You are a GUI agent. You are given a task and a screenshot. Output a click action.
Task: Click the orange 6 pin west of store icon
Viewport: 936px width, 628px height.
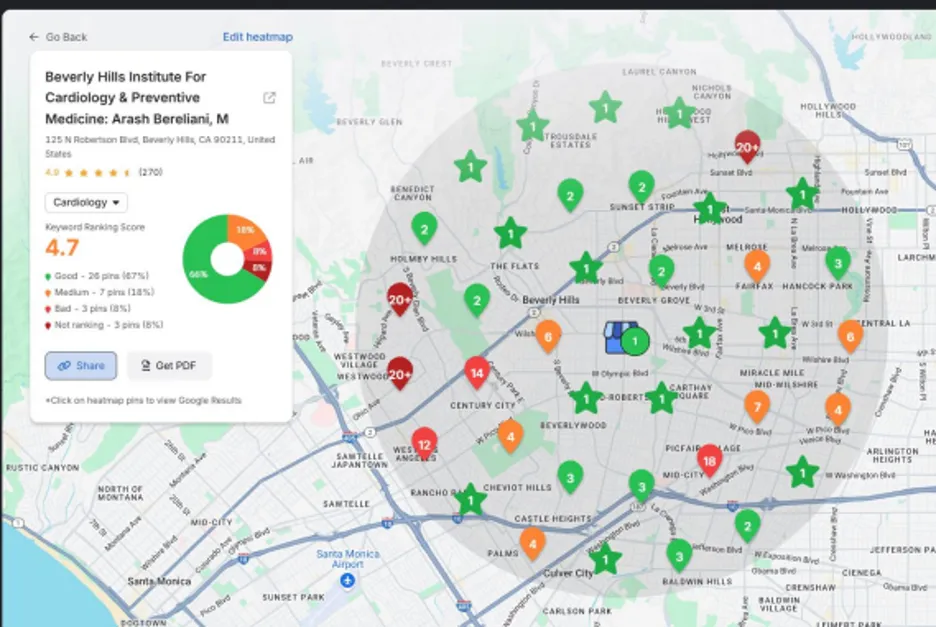(x=548, y=337)
